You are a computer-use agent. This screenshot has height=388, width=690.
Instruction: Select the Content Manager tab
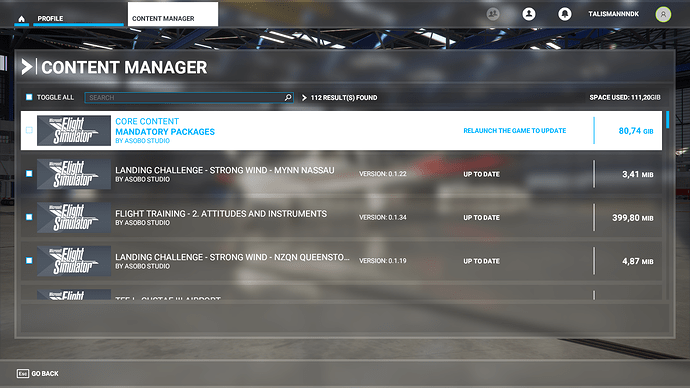172,15
